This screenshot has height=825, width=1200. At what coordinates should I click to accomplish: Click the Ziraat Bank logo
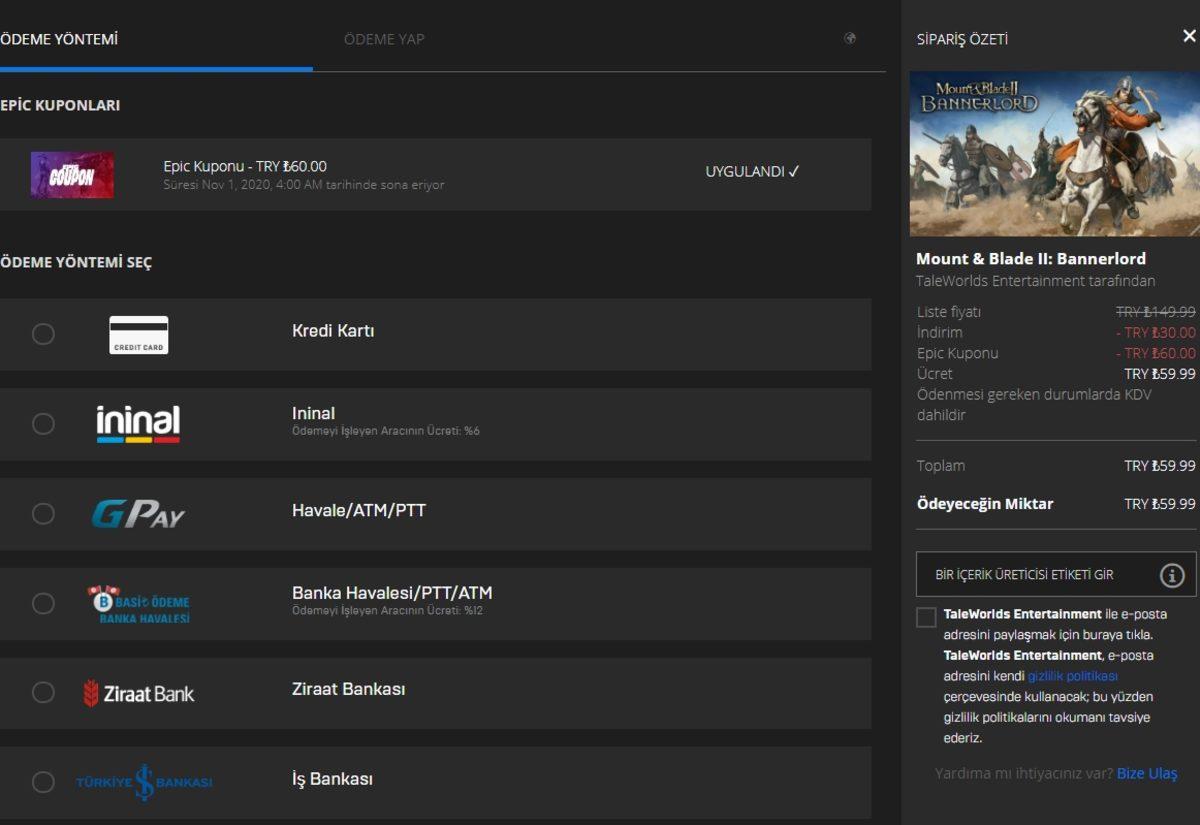138,693
